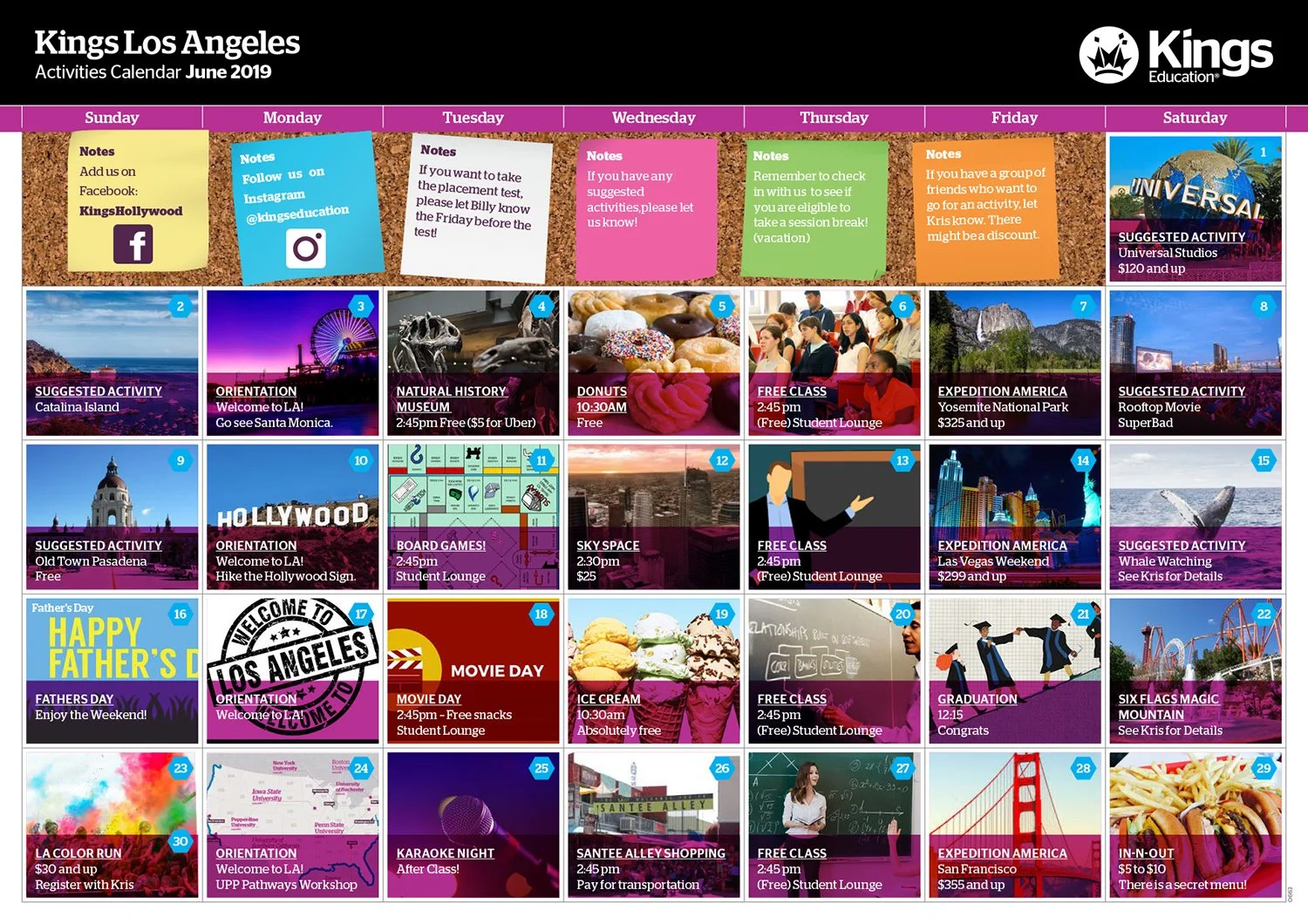Click the orange group discount note
This screenshot has height=924, width=1308.
985,207
